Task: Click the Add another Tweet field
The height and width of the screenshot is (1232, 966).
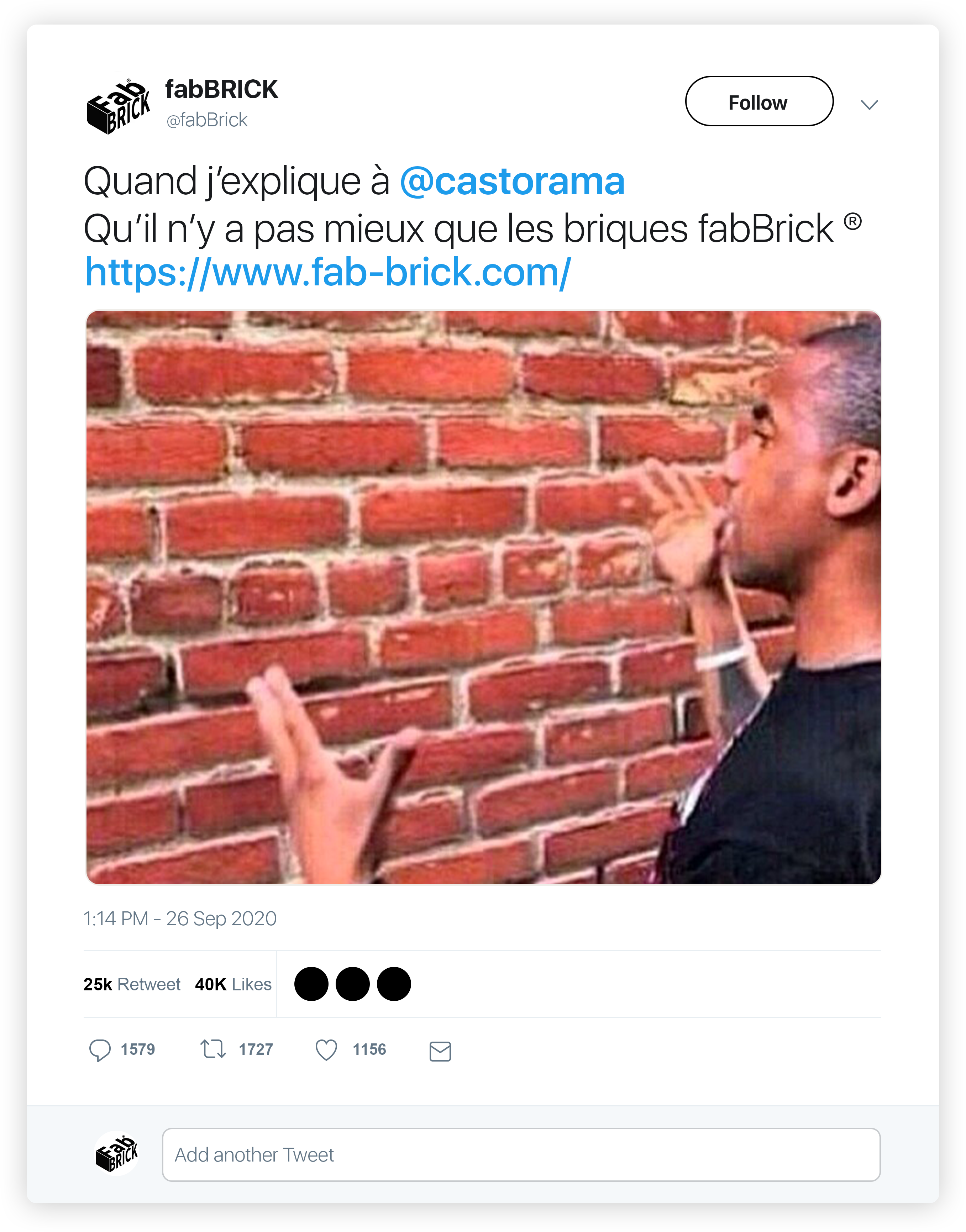Action: point(521,1154)
